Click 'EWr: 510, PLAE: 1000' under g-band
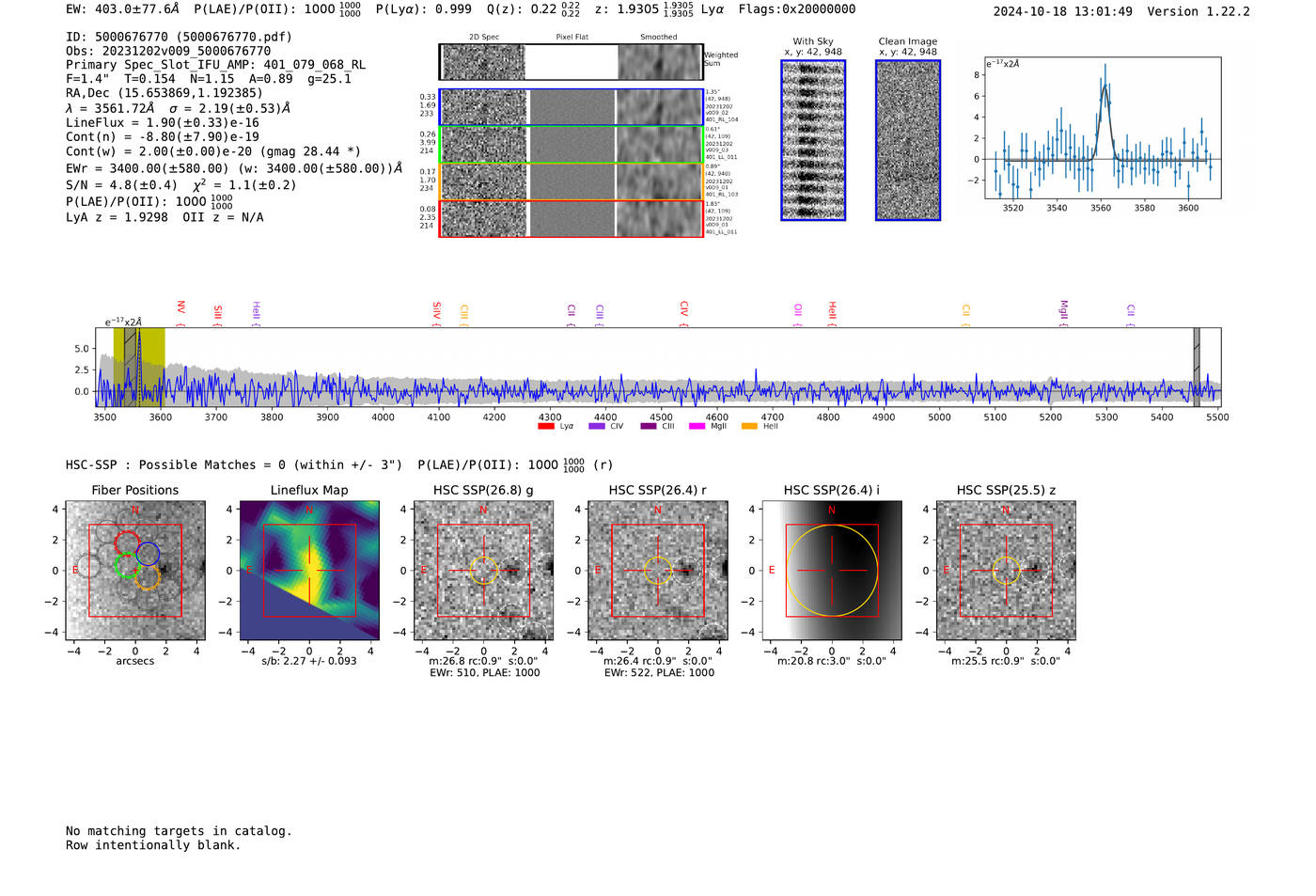1316x896 pixels. (485, 673)
